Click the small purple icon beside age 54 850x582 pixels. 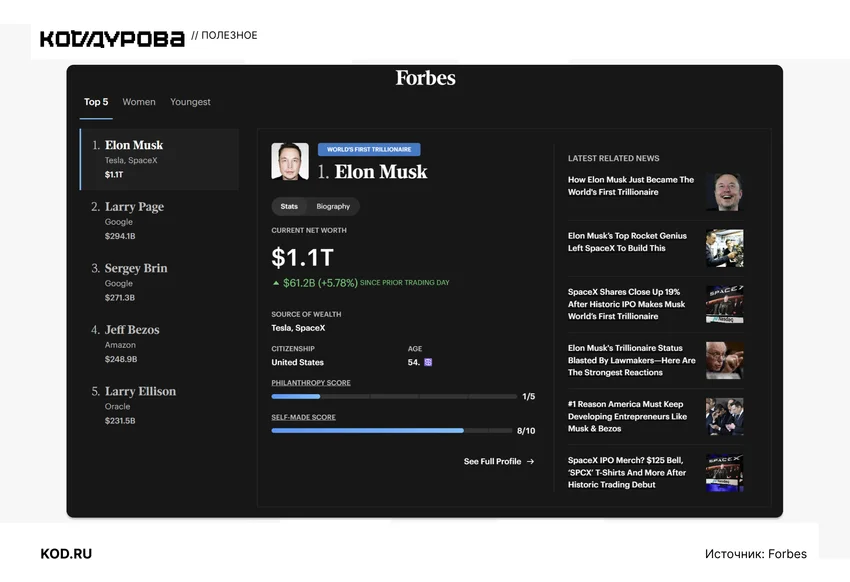coord(428,362)
